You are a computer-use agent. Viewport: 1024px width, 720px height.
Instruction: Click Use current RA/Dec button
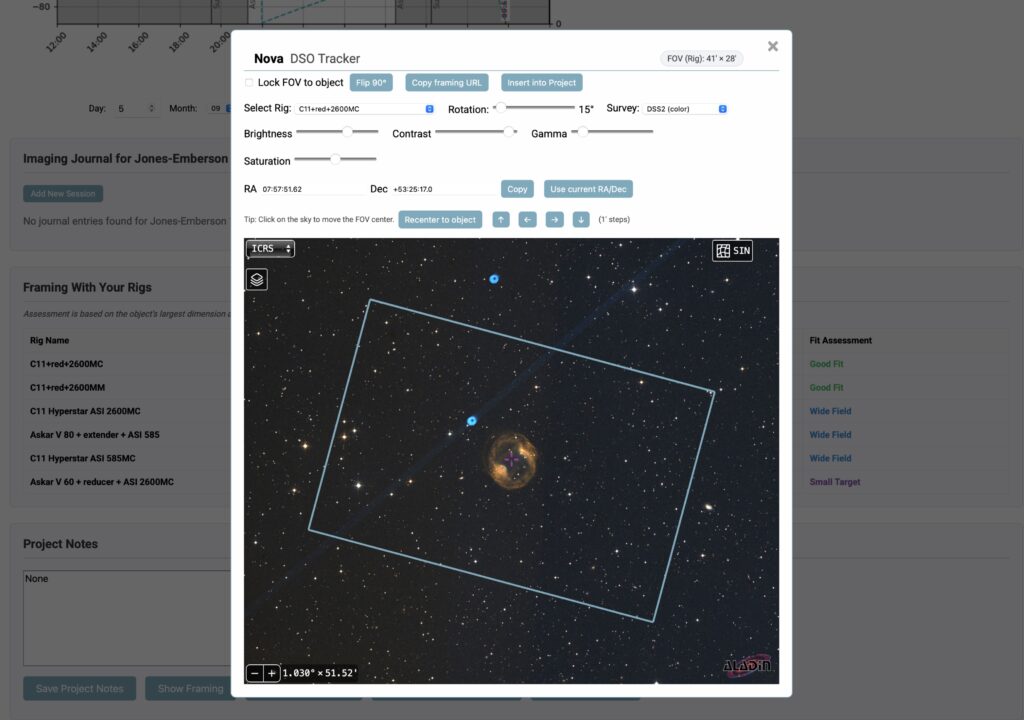pyautogui.click(x=588, y=189)
